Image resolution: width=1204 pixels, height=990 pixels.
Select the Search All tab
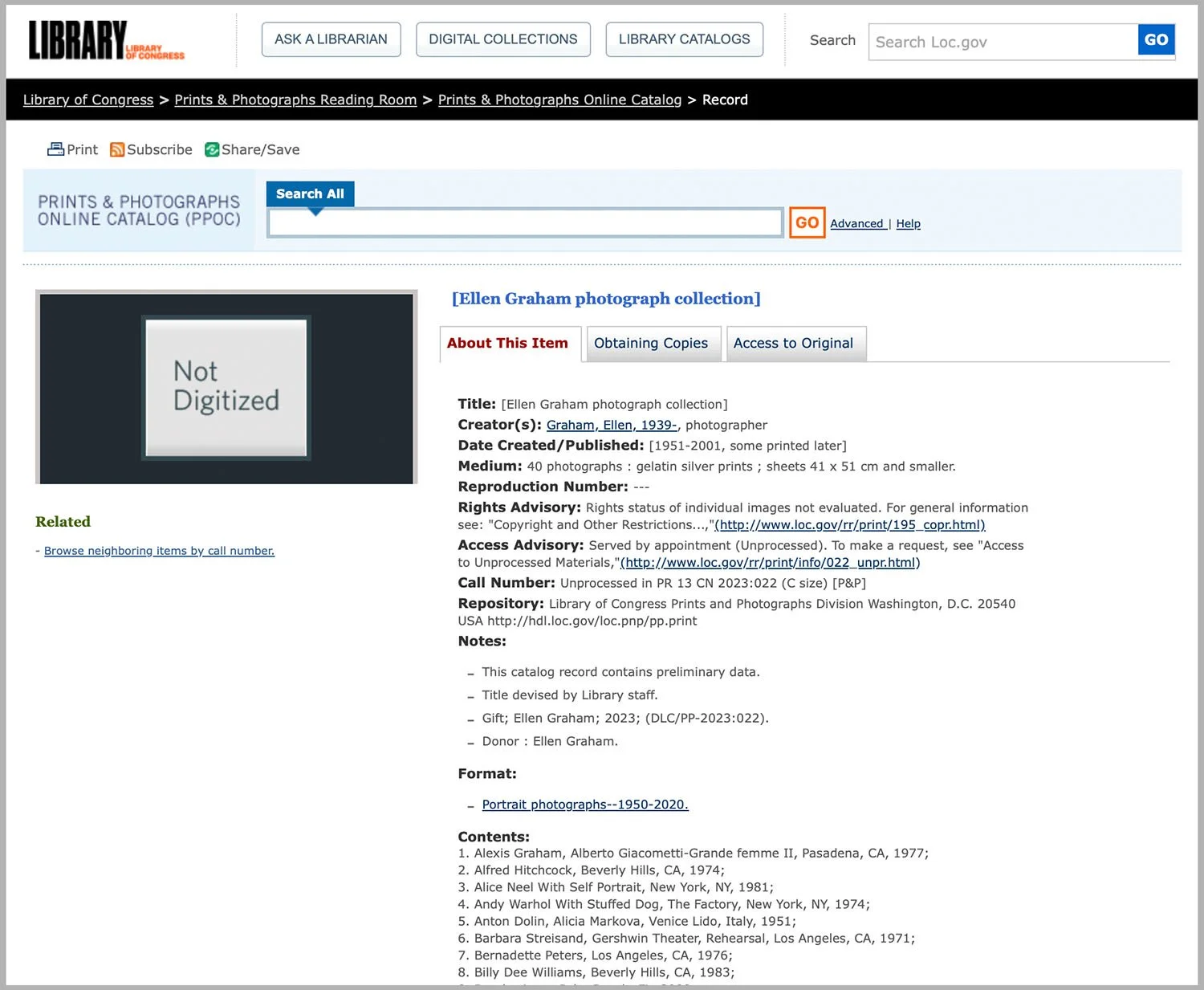[x=310, y=194]
